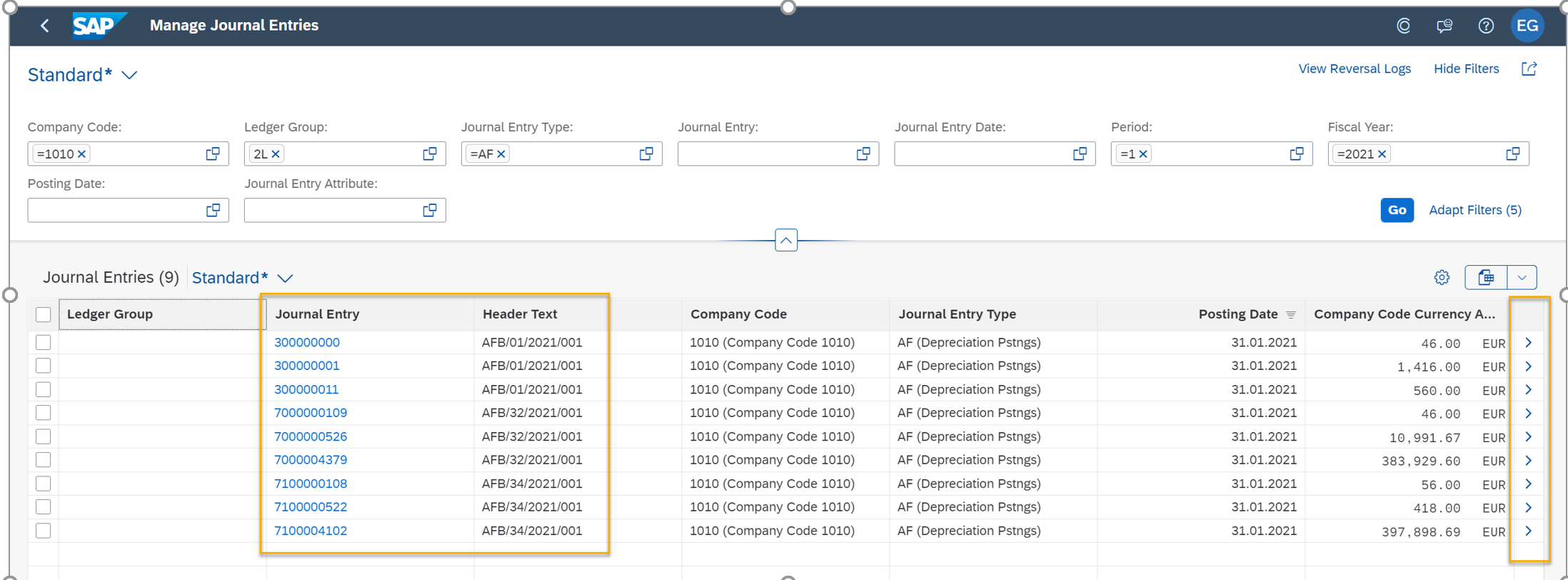Open value help for Posting Date
This screenshot has width=1568, height=580.
[x=213, y=210]
